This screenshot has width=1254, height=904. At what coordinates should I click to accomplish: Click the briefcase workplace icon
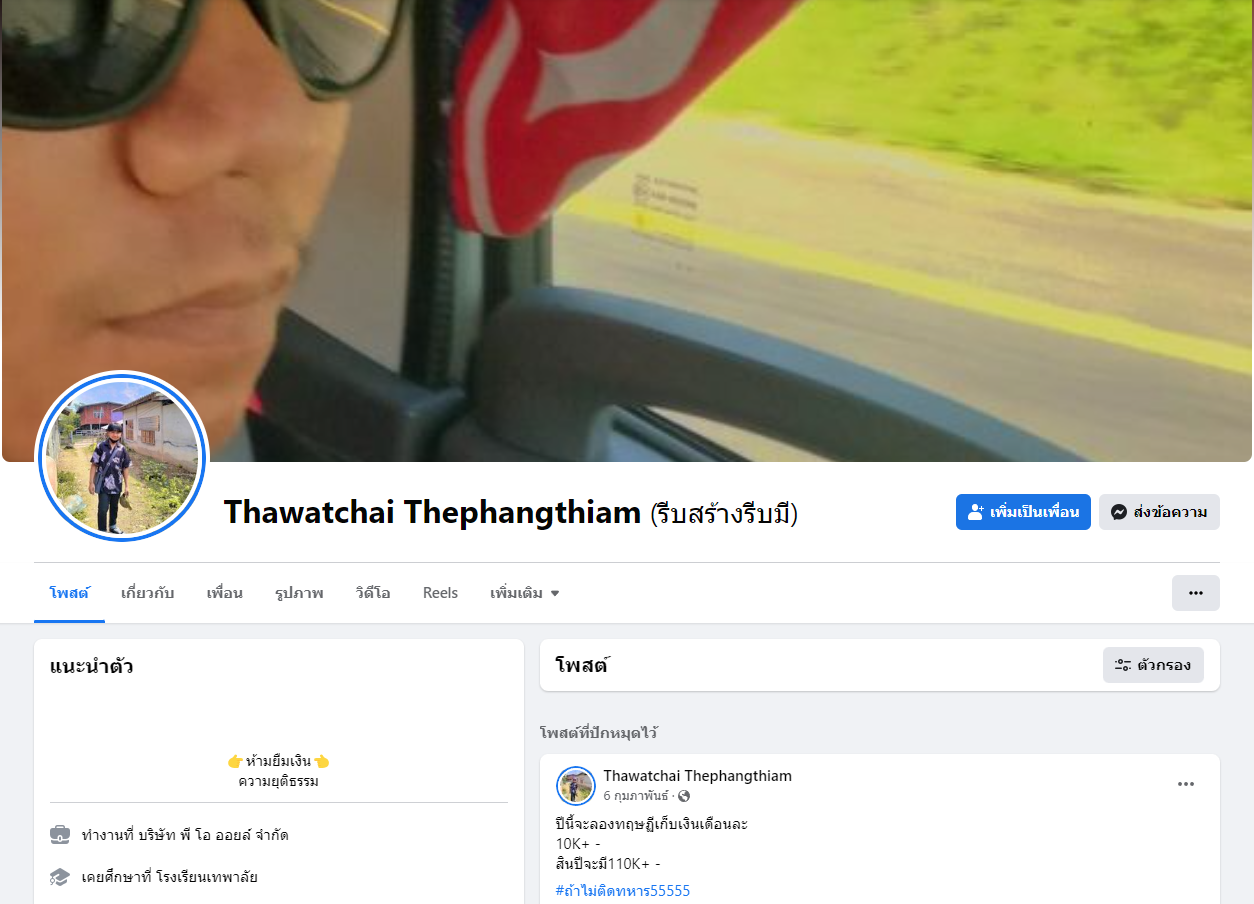[60, 834]
